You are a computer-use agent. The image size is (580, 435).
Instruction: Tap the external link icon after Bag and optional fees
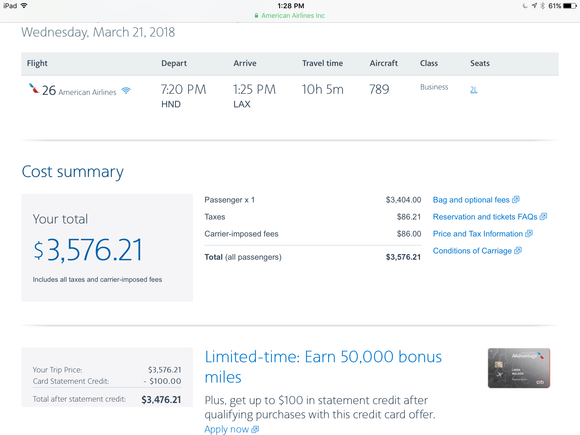[x=516, y=199]
